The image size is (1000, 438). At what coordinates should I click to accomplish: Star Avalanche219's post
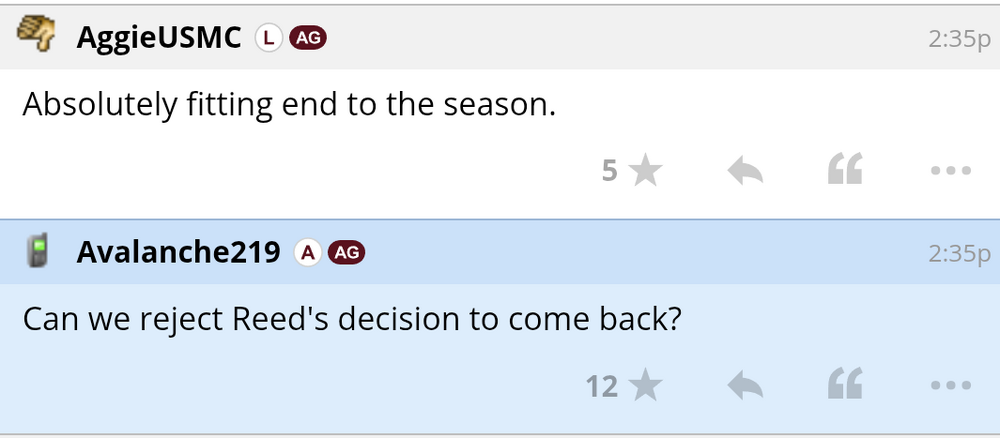click(x=646, y=385)
